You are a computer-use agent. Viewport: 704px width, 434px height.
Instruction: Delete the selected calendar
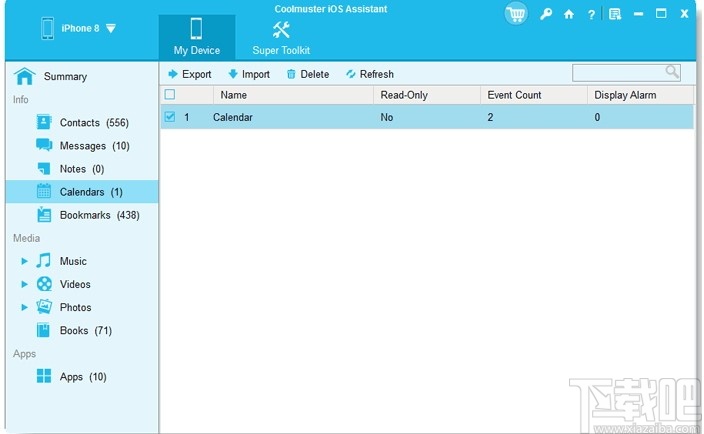pos(308,74)
